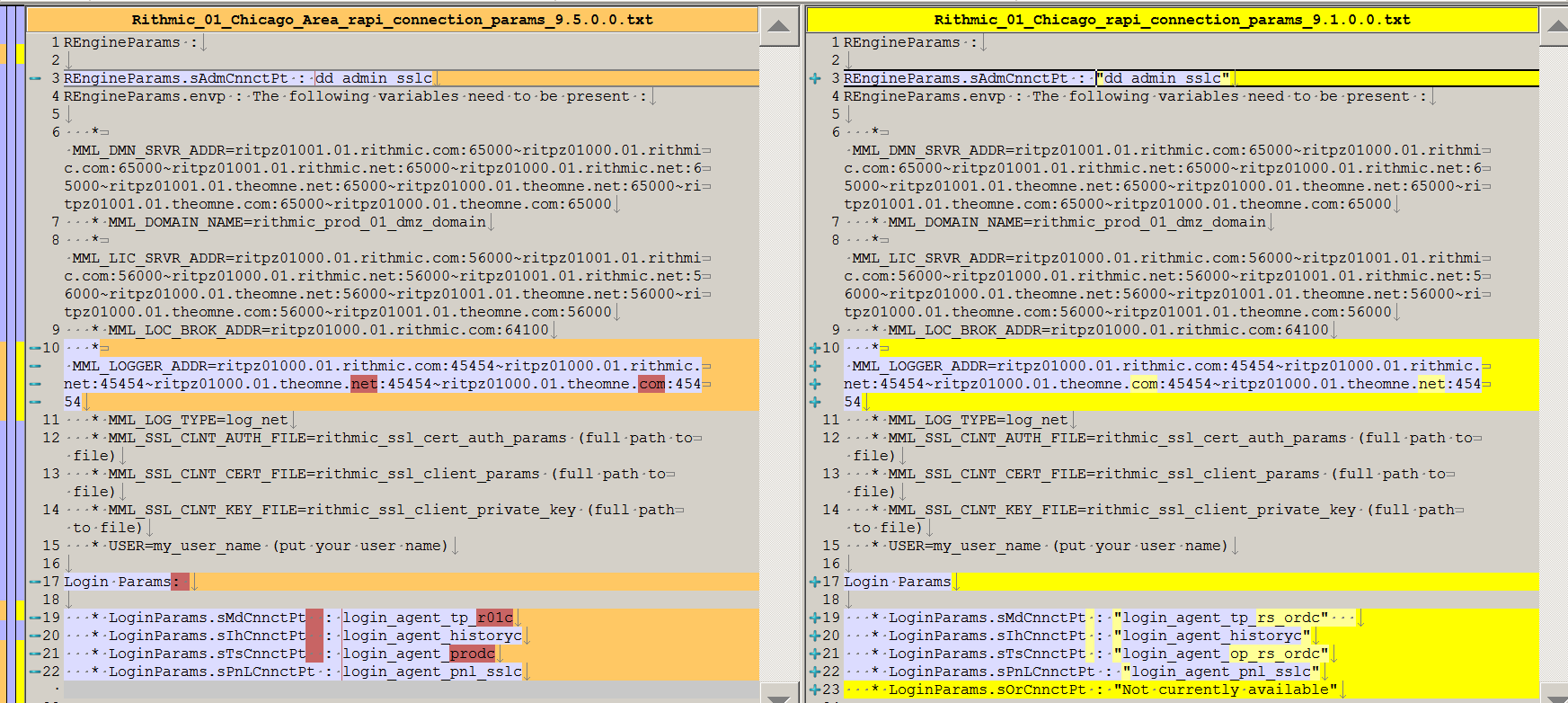
Task: Click 'REngineParams :' on left pane line 1
Action: pos(130,42)
